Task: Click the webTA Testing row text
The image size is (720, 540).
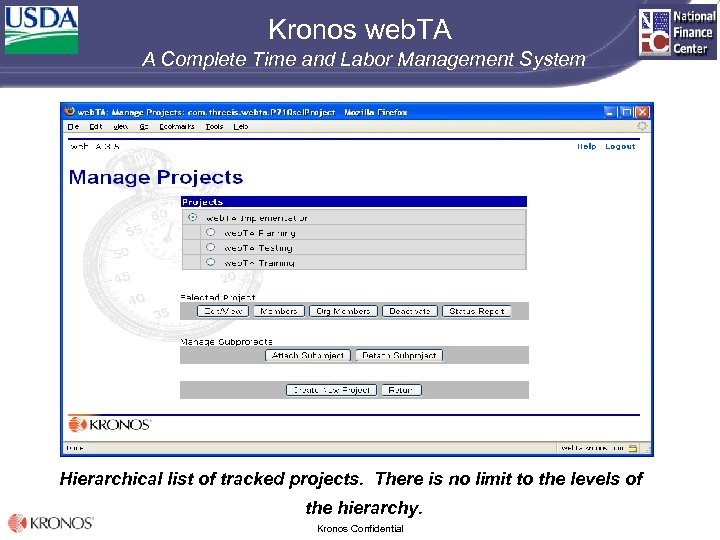Action: tap(258, 248)
